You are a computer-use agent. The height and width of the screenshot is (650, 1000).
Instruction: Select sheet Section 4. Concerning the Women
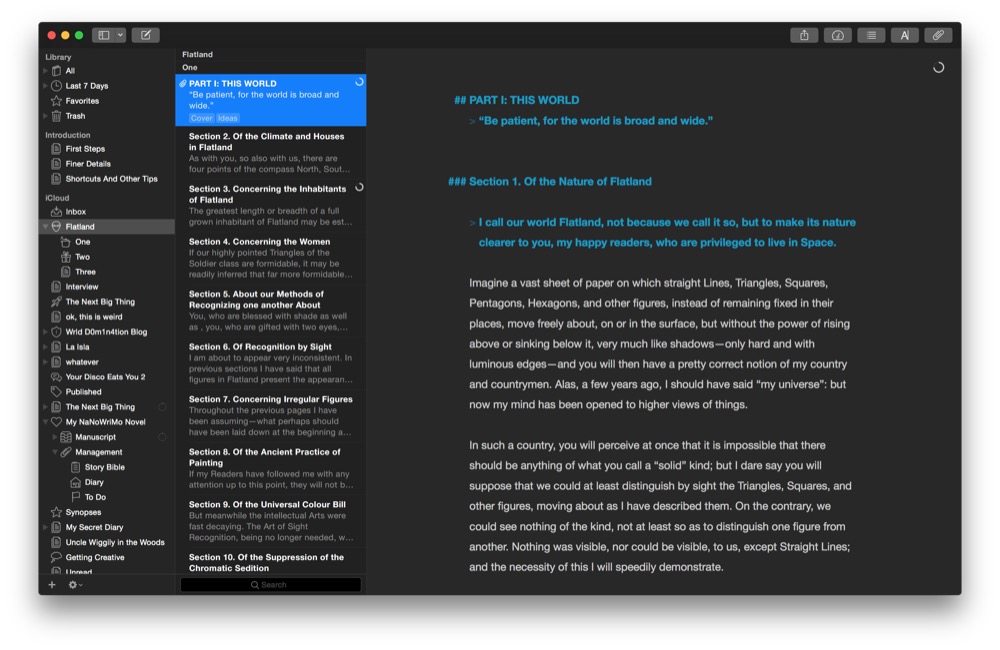(270, 258)
